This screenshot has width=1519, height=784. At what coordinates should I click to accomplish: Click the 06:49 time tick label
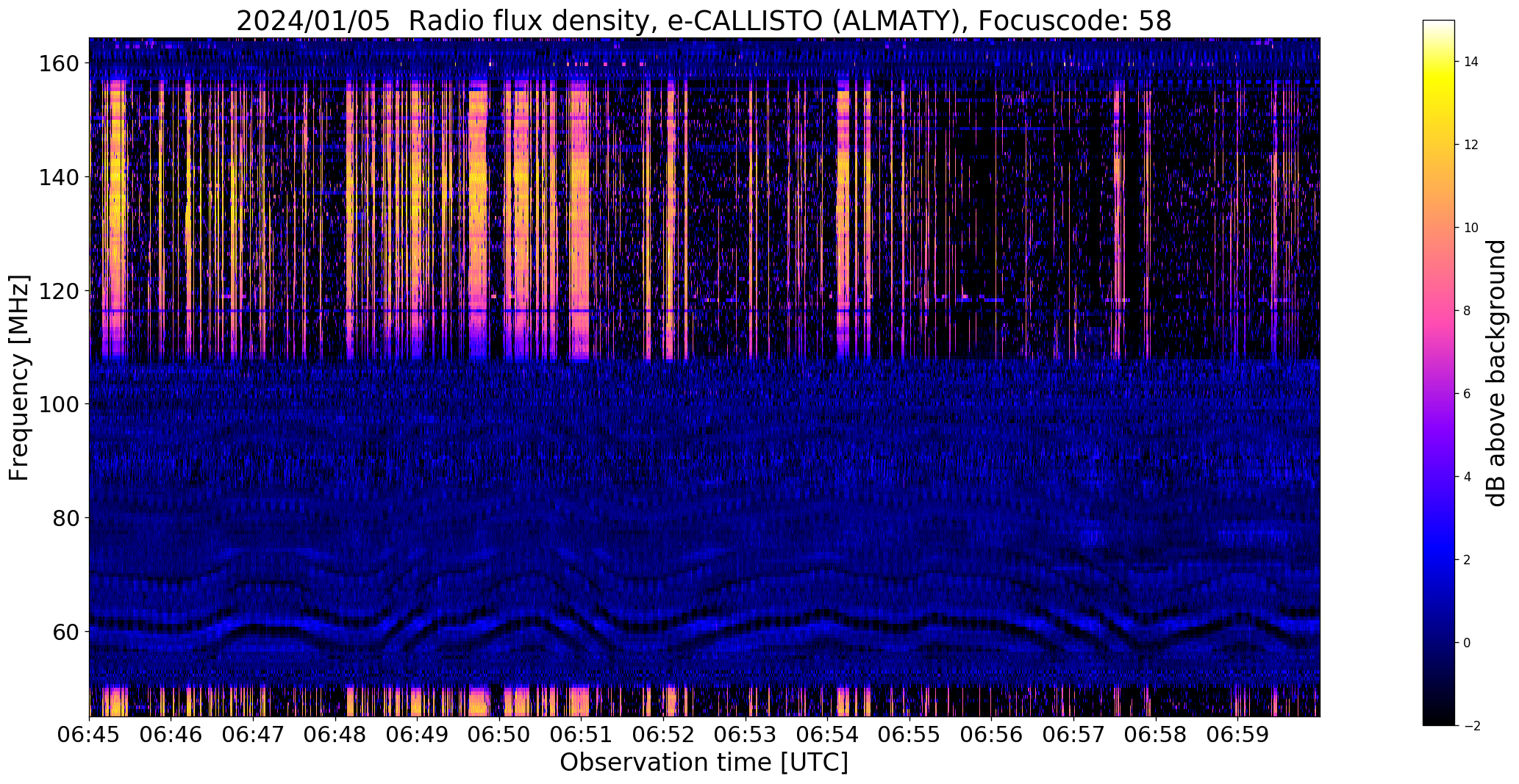click(418, 735)
